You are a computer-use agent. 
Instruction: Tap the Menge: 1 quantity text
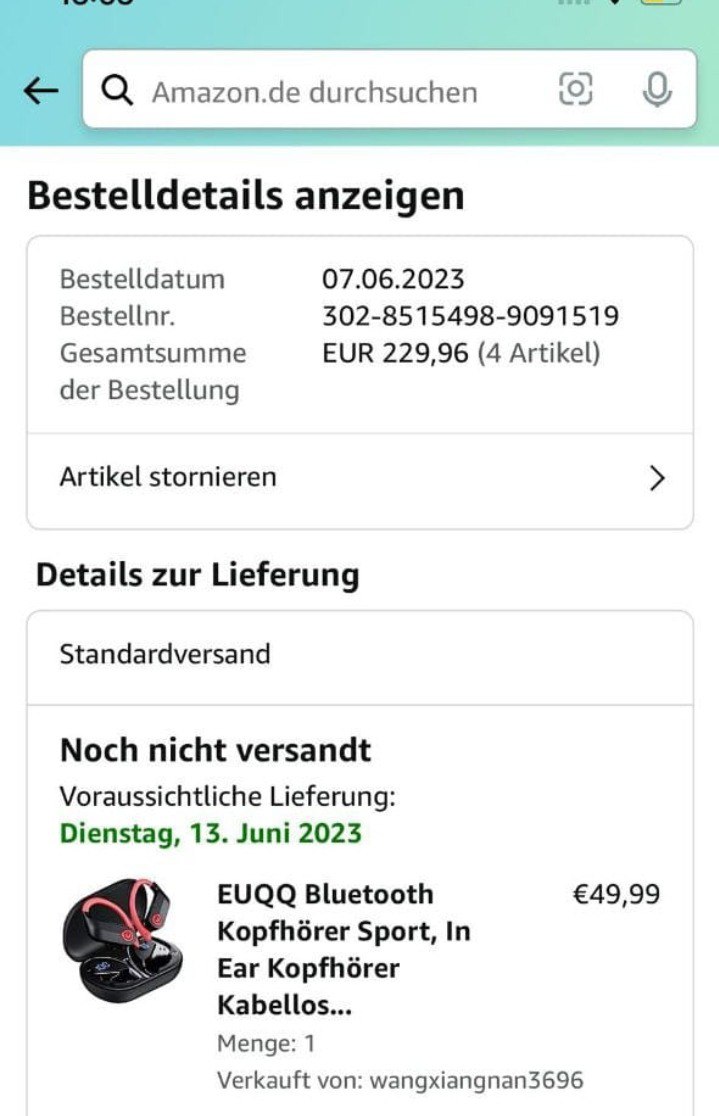point(266,1044)
